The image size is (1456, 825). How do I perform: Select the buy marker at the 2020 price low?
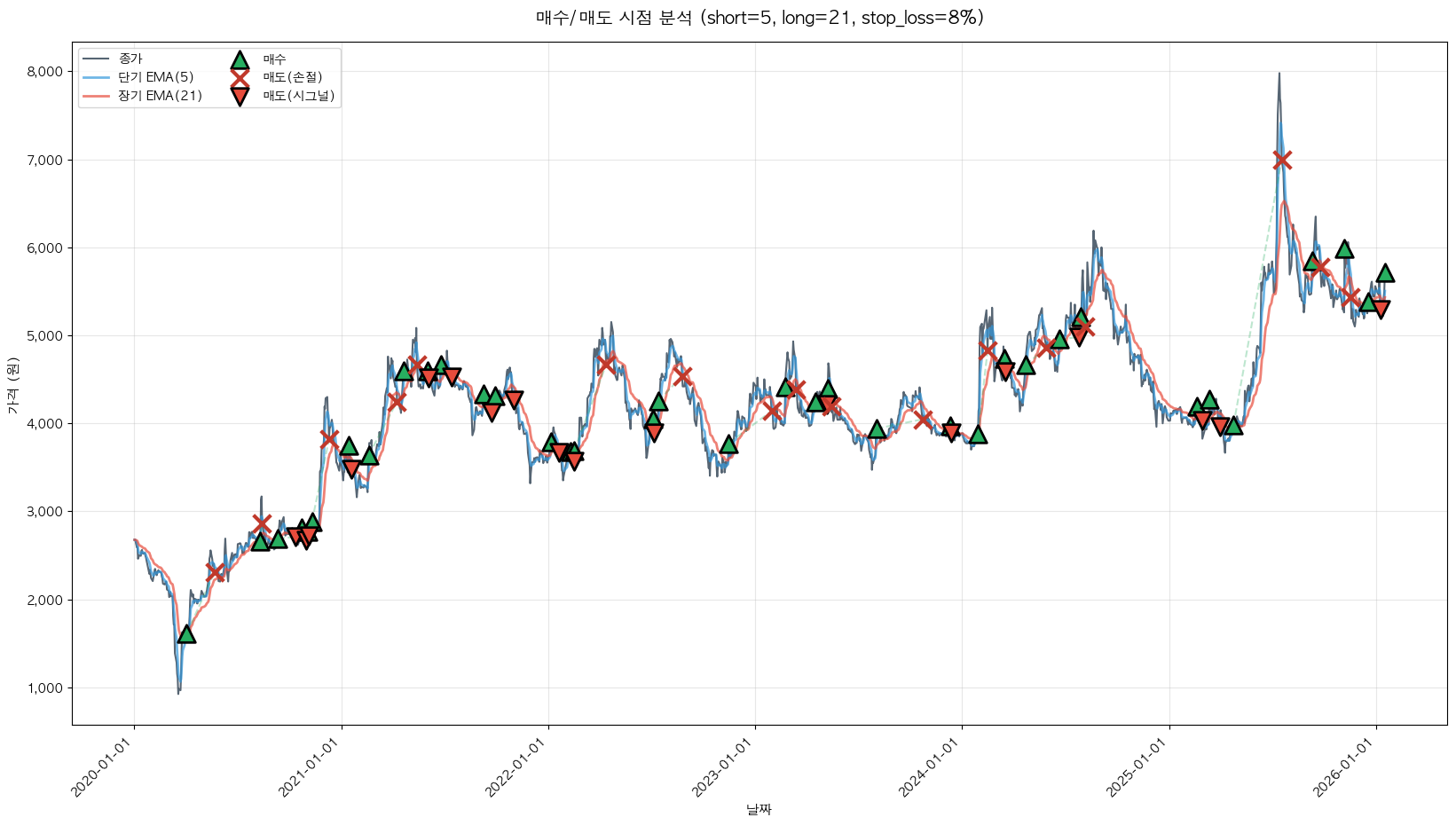(186, 634)
